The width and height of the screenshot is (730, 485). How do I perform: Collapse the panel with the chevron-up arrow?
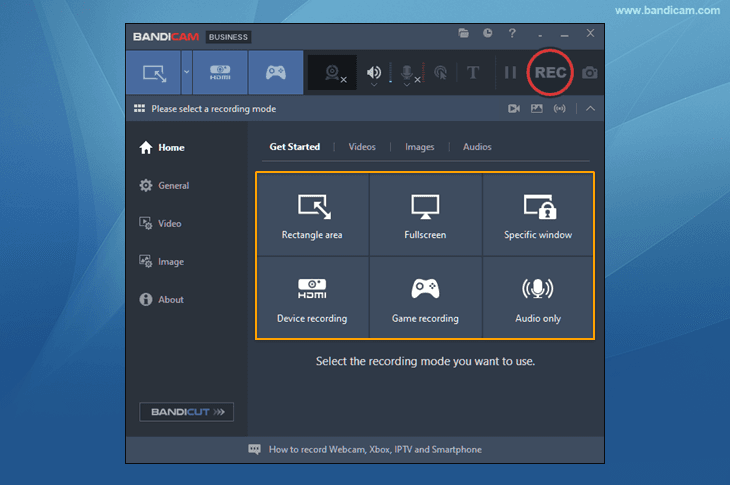[x=590, y=108]
